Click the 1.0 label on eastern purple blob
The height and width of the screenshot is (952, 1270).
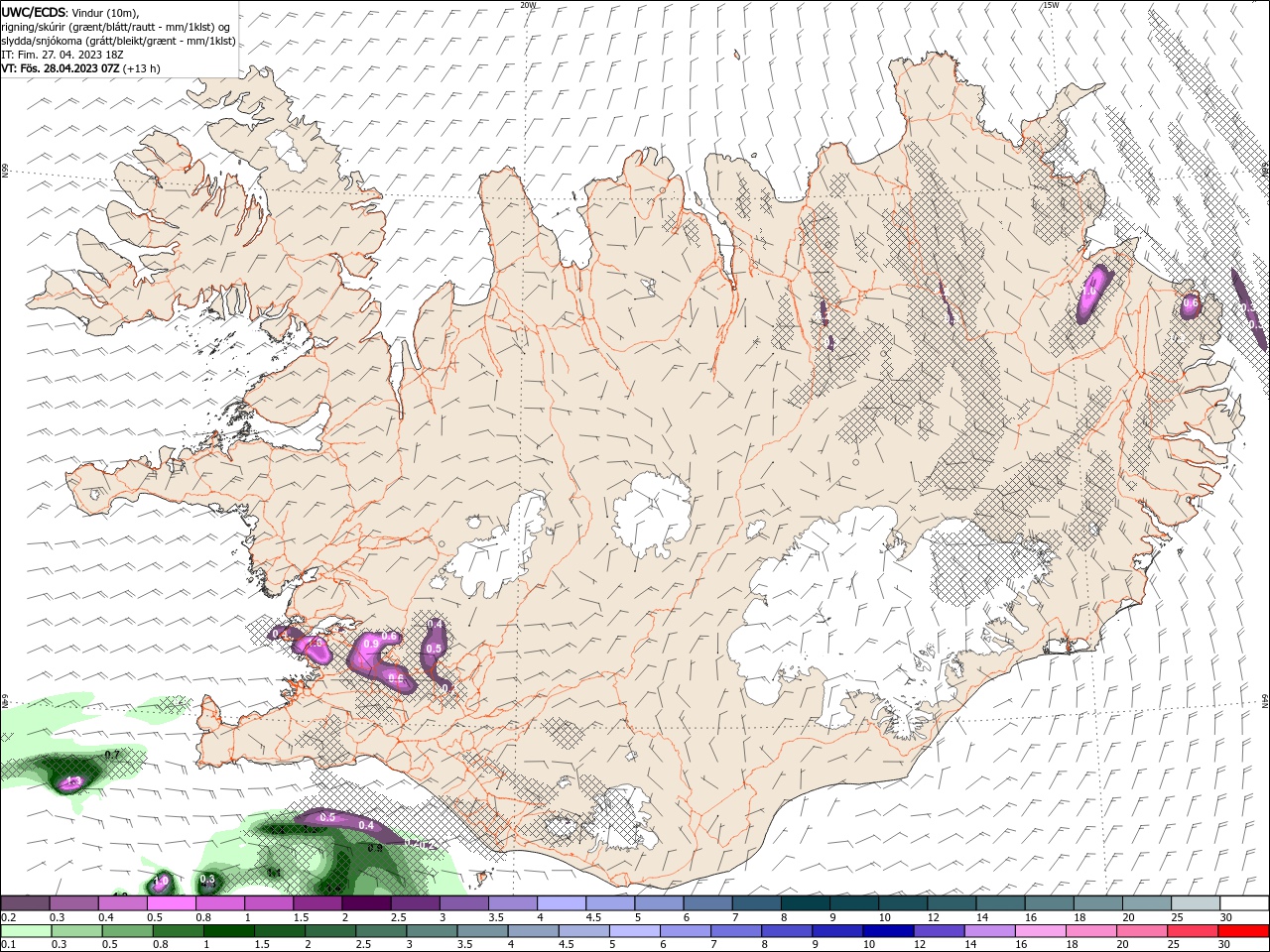pos(1089,293)
